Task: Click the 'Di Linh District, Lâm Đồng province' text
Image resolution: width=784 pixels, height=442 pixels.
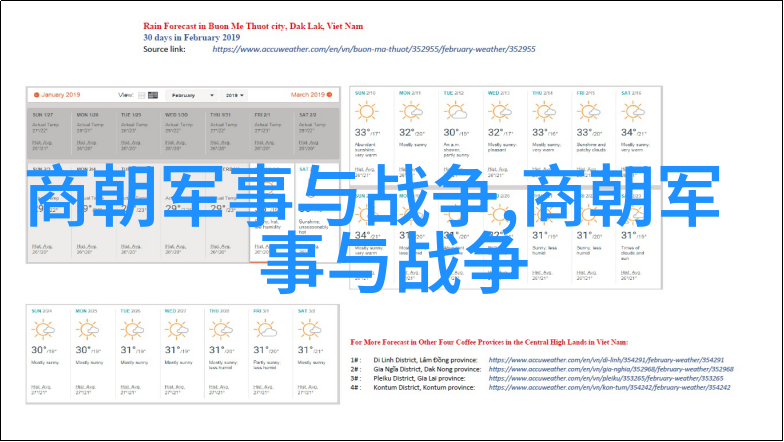Action: [x=426, y=360]
